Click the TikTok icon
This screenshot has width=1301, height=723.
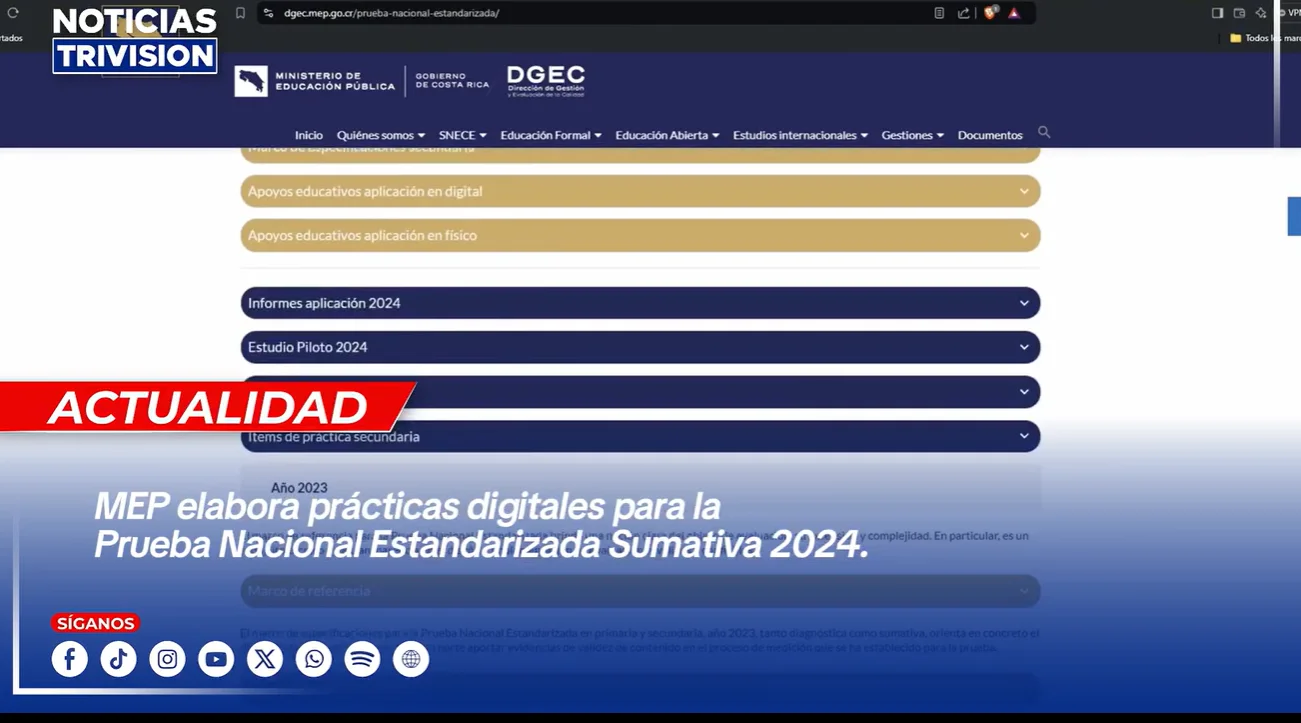118,659
